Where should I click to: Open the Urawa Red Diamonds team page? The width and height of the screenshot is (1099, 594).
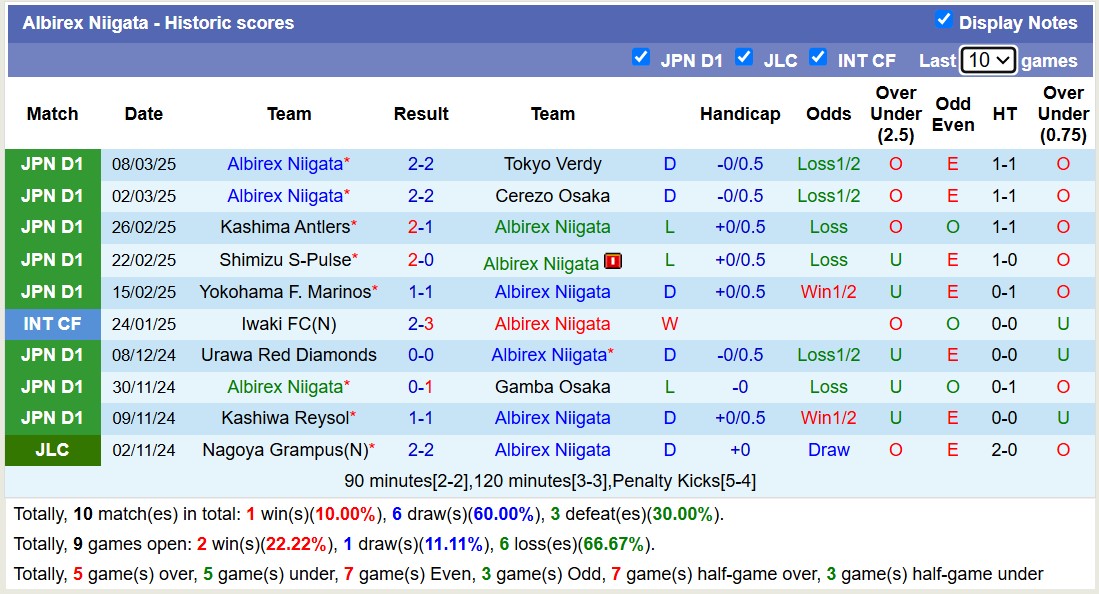pyautogui.click(x=288, y=355)
